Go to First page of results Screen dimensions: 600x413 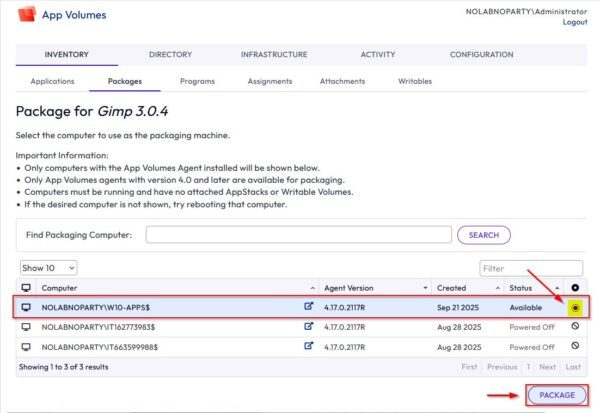[x=469, y=367]
